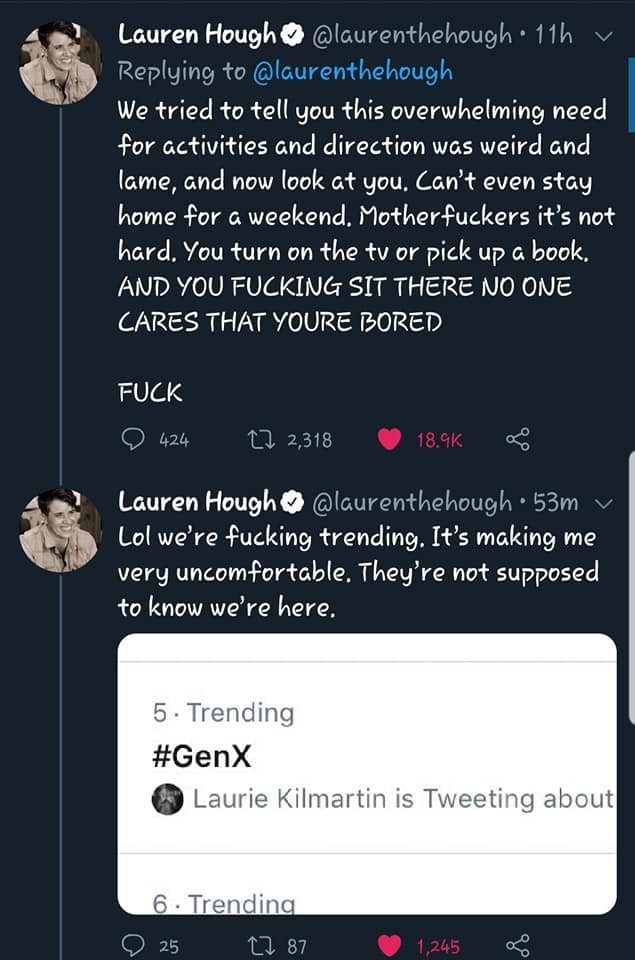
Task: Like the tweet with 18.9K likes
Action: tap(393, 439)
